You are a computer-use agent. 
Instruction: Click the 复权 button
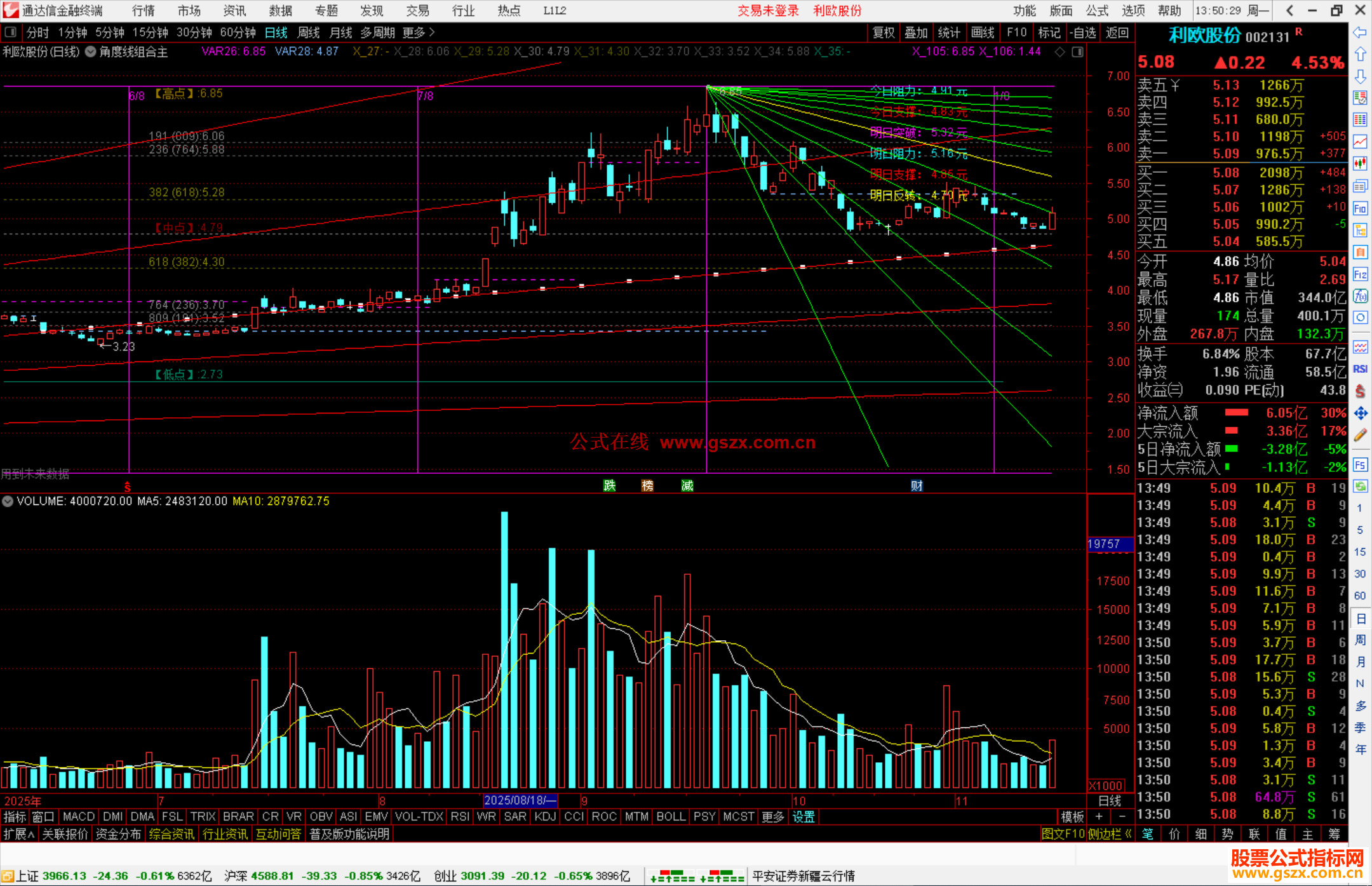pos(883,32)
